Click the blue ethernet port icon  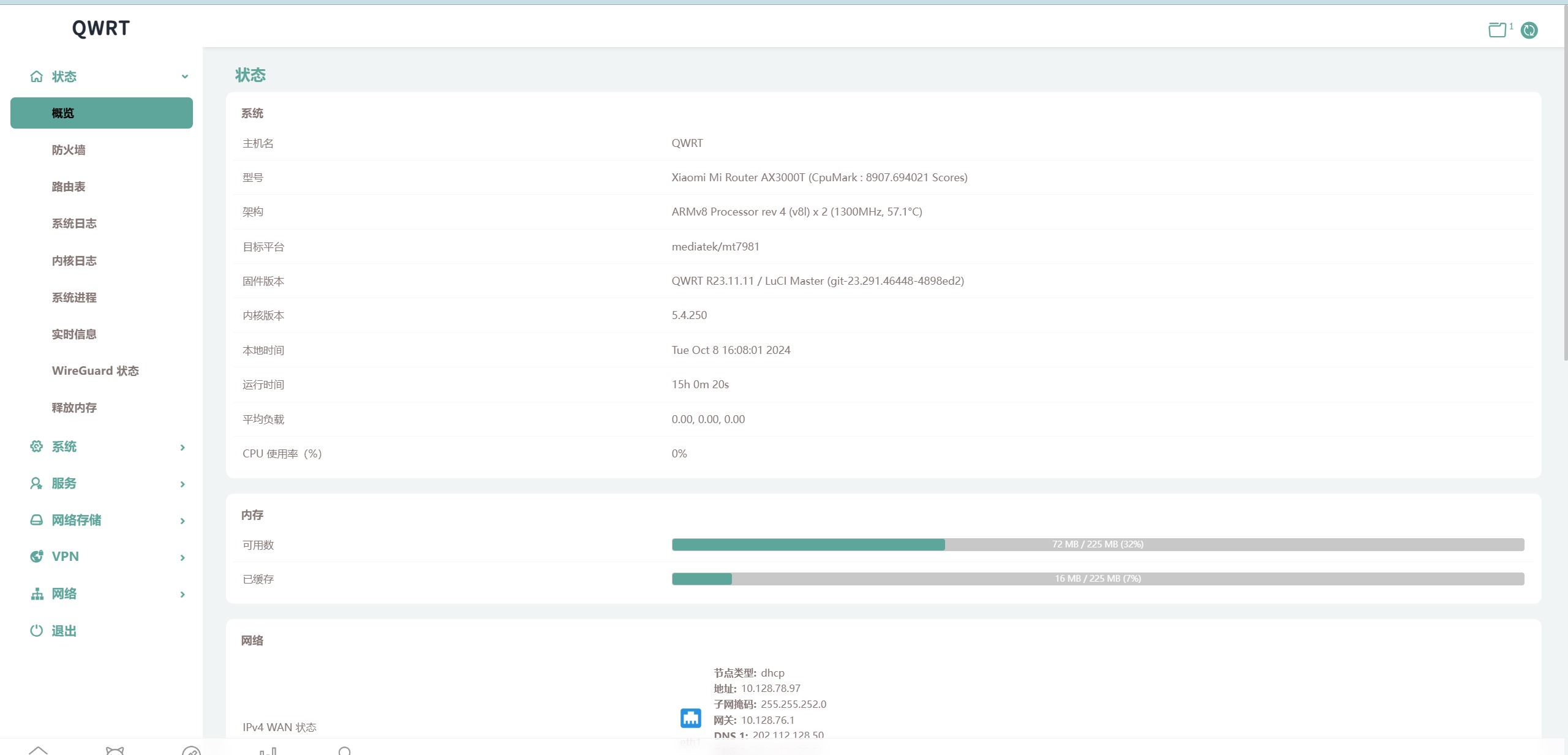[x=690, y=718]
